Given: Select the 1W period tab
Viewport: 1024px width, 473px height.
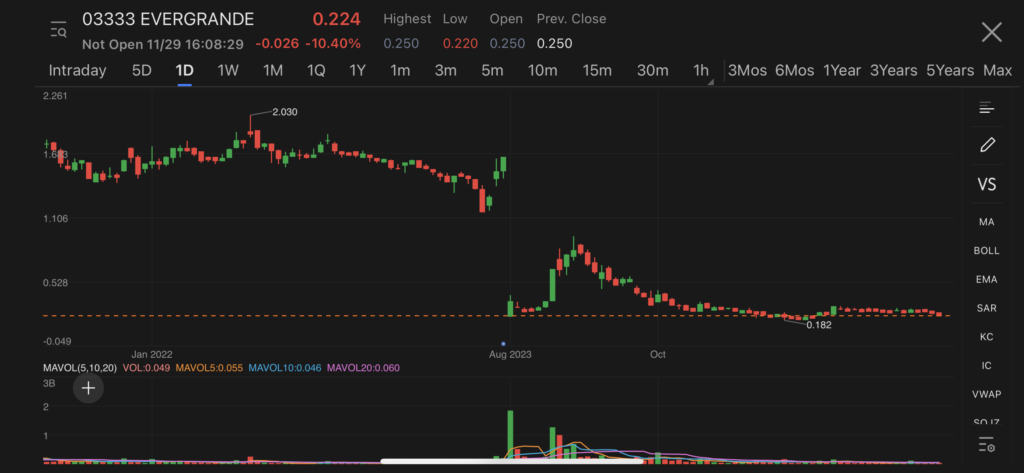Looking at the screenshot, I should pos(228,71).
